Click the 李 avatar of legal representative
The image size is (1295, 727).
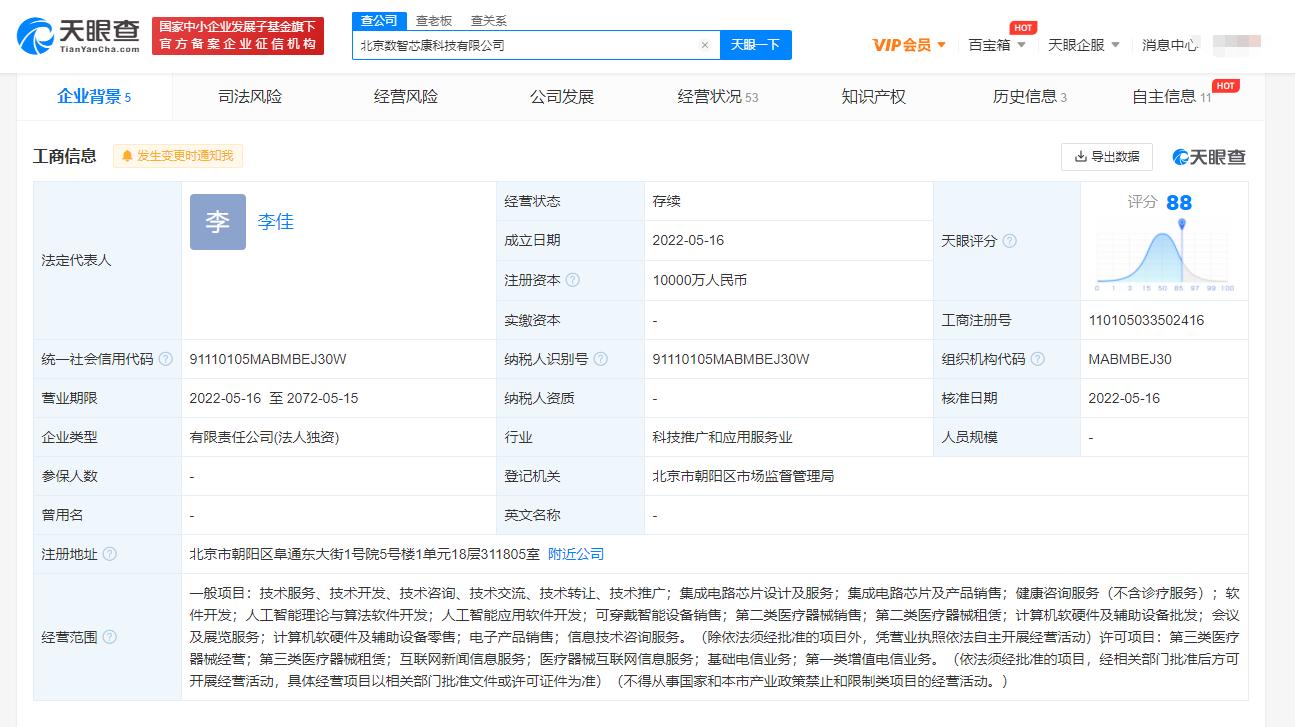tap(218, 222)
